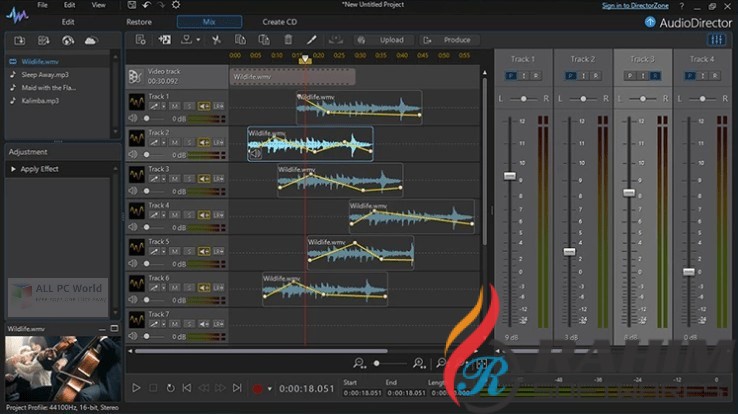This screenshot has width=738, height=414.
Task: Toggle the speaker button on Track 5
Action: (x=204, y=251)
